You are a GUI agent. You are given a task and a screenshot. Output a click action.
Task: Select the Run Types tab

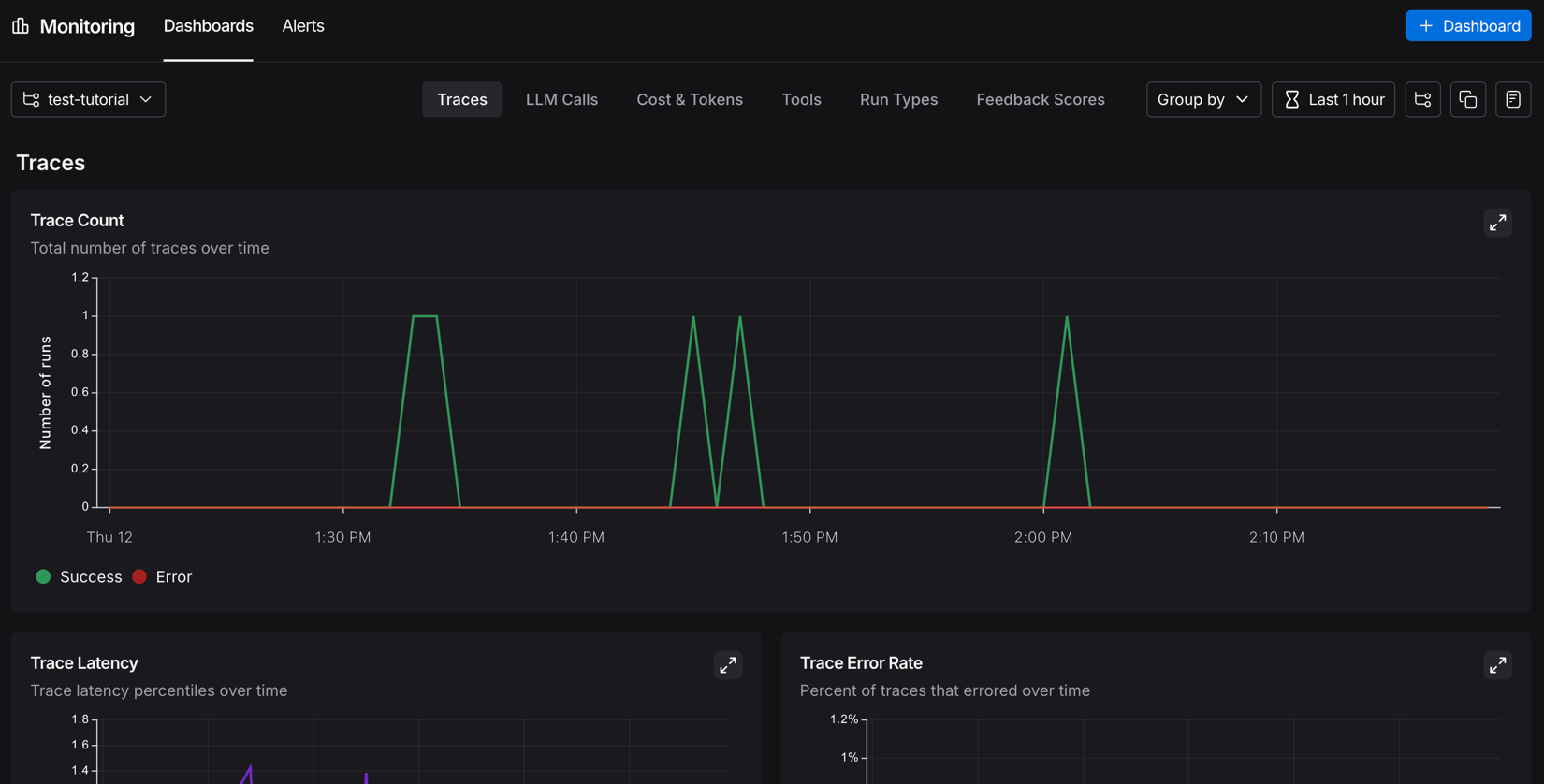(x=898, y=99)
